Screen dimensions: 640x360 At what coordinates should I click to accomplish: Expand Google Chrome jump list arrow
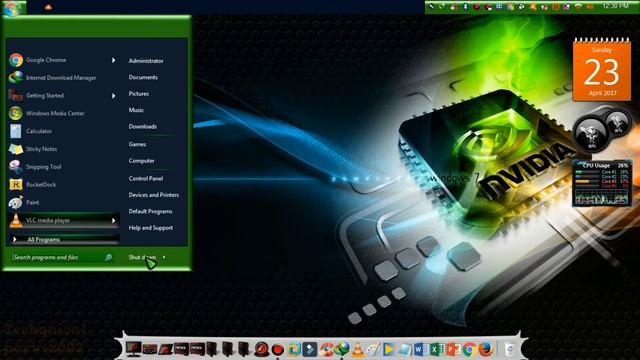[113, 60]
